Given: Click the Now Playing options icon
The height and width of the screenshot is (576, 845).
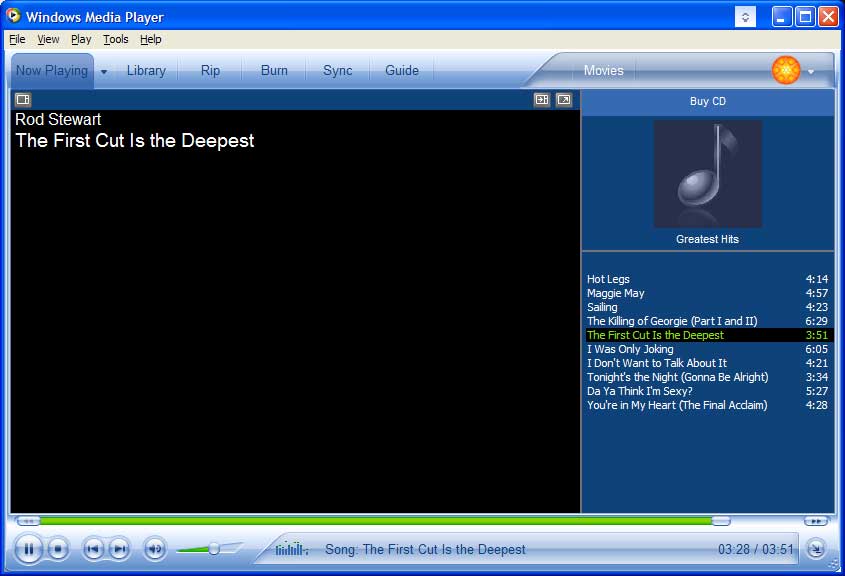Looking at the screenshot, I should [x=23, y=100].
